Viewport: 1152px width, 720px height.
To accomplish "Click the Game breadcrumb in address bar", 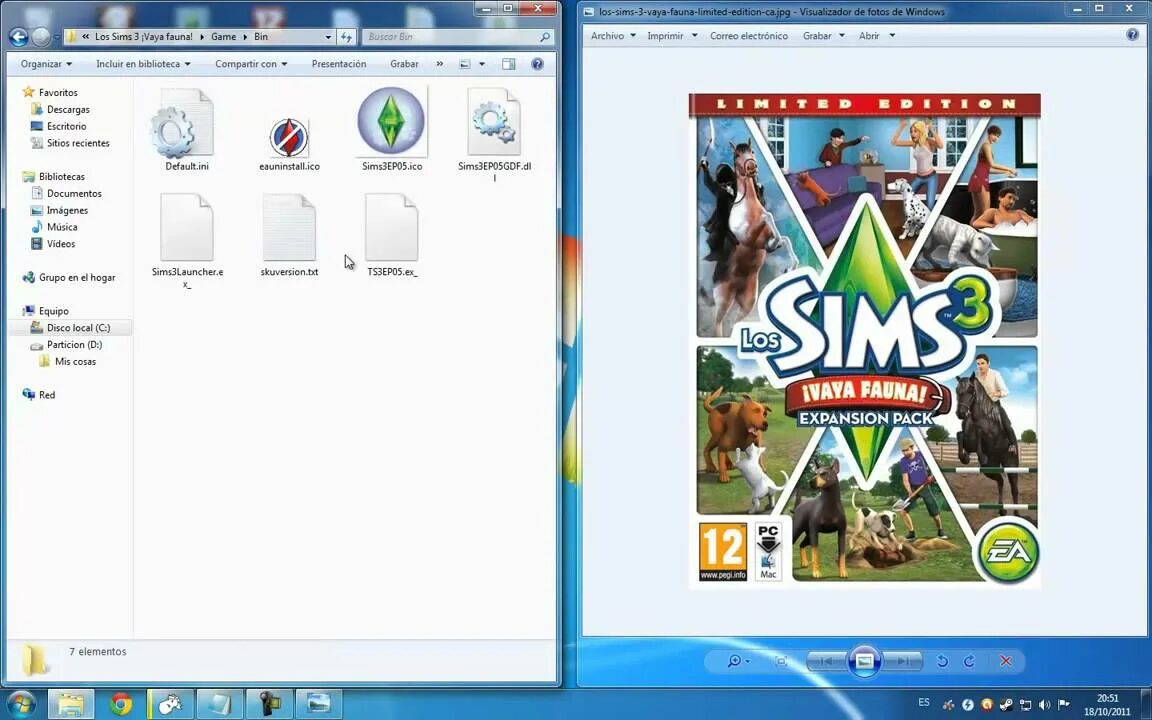I will [x=223, y=37].
